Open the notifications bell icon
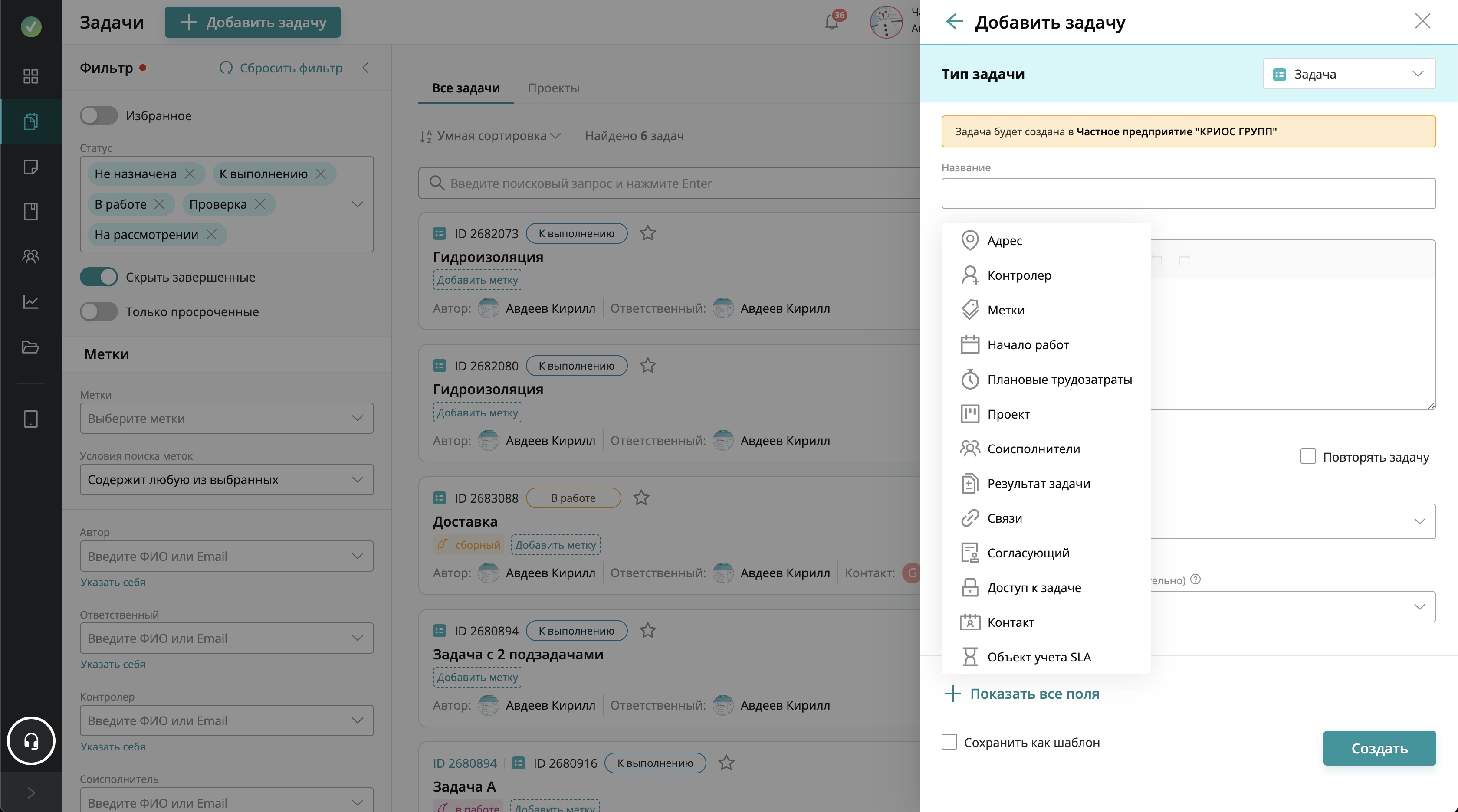 (831, 22)
